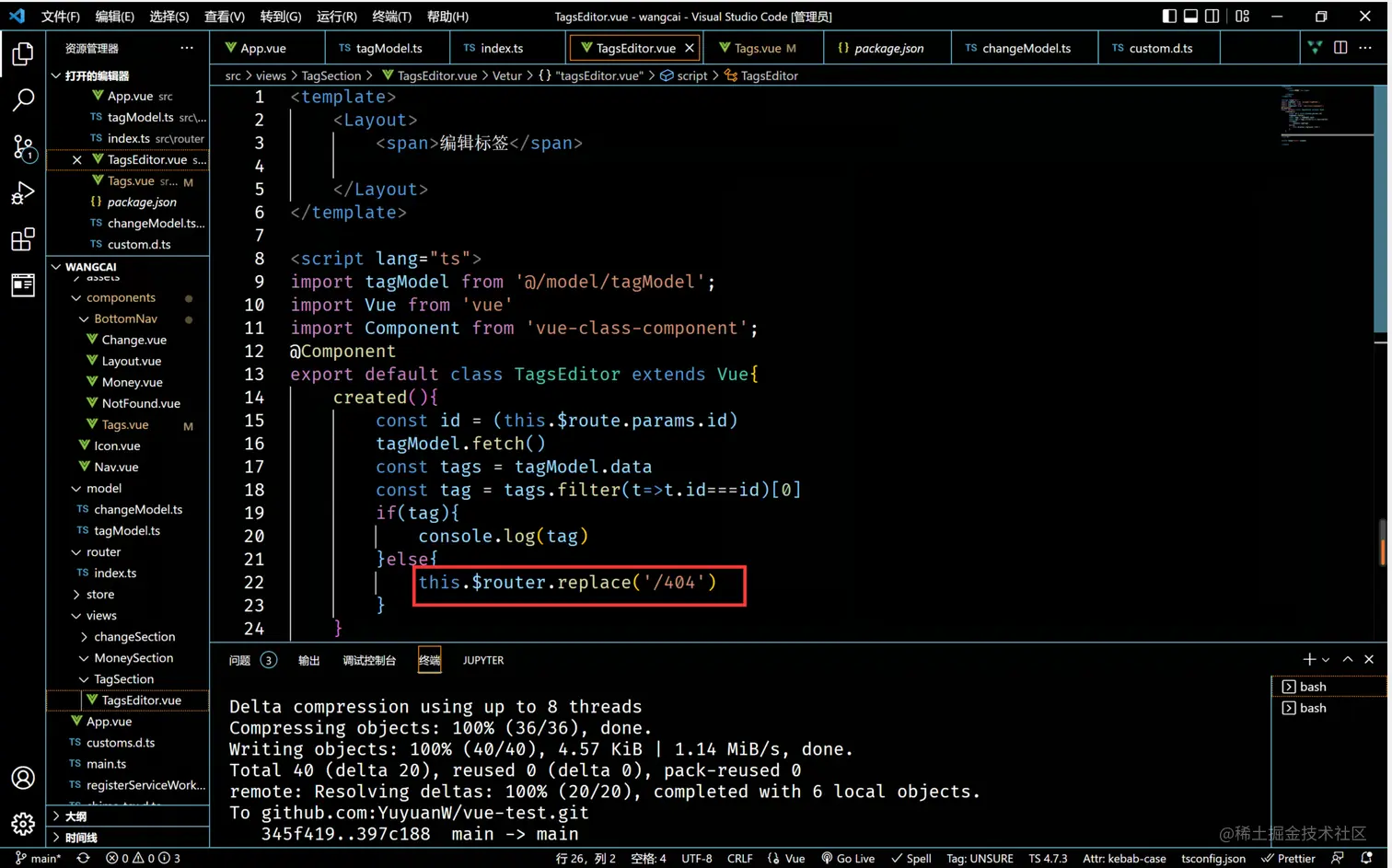Viewport: 1392px width, 868px height.
Task: Switch to the tagModel.ts editor tab
Action: click(x=388, y=48)
